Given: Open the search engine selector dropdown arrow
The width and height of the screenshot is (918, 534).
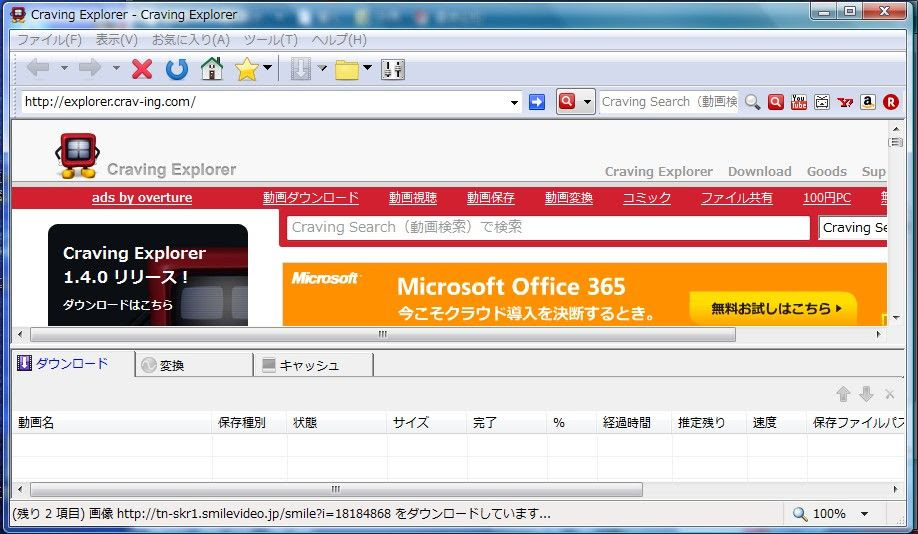Looking at the screenshot, I should pyautogui.click(x=587, y=102).
